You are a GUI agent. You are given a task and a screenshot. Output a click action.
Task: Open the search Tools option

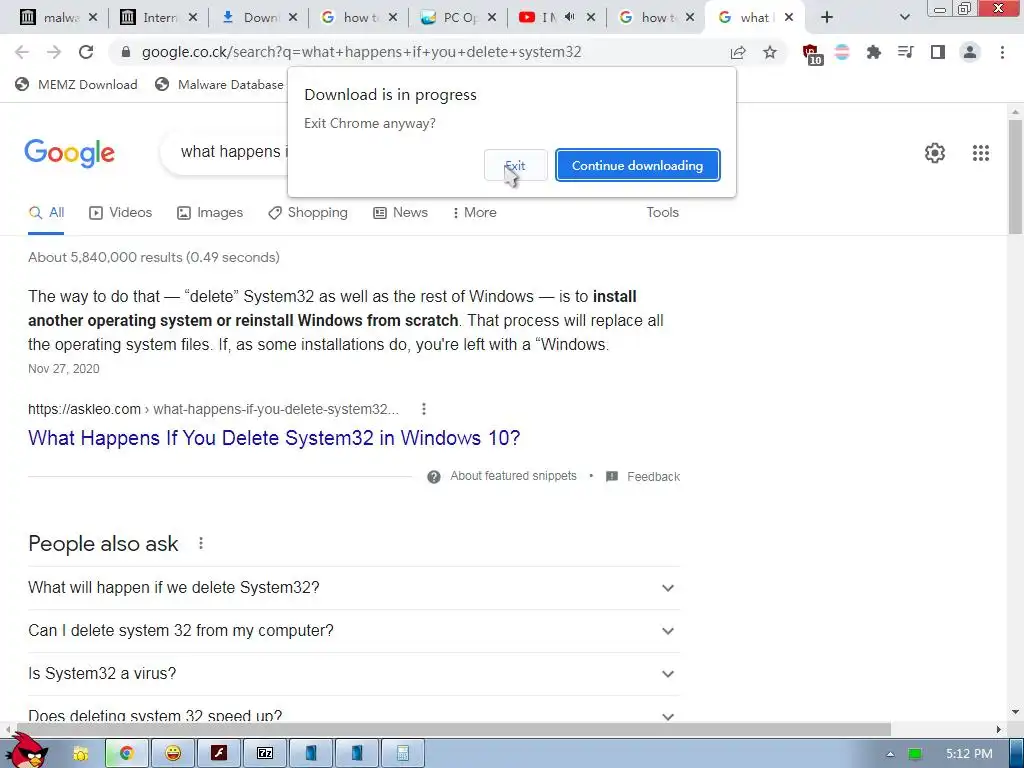[662, 213]
